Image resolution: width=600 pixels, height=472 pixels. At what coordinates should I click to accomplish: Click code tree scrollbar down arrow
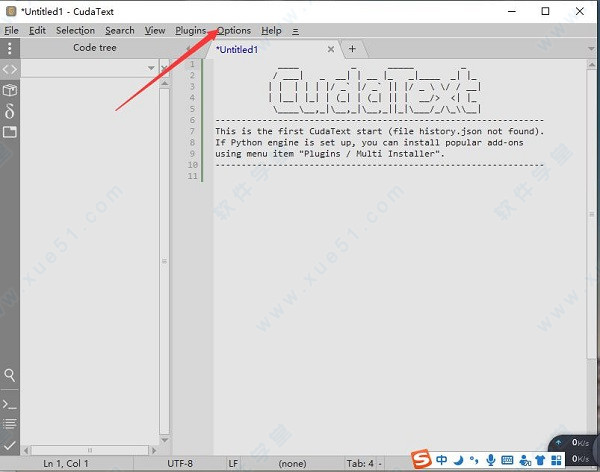point(165,440)
